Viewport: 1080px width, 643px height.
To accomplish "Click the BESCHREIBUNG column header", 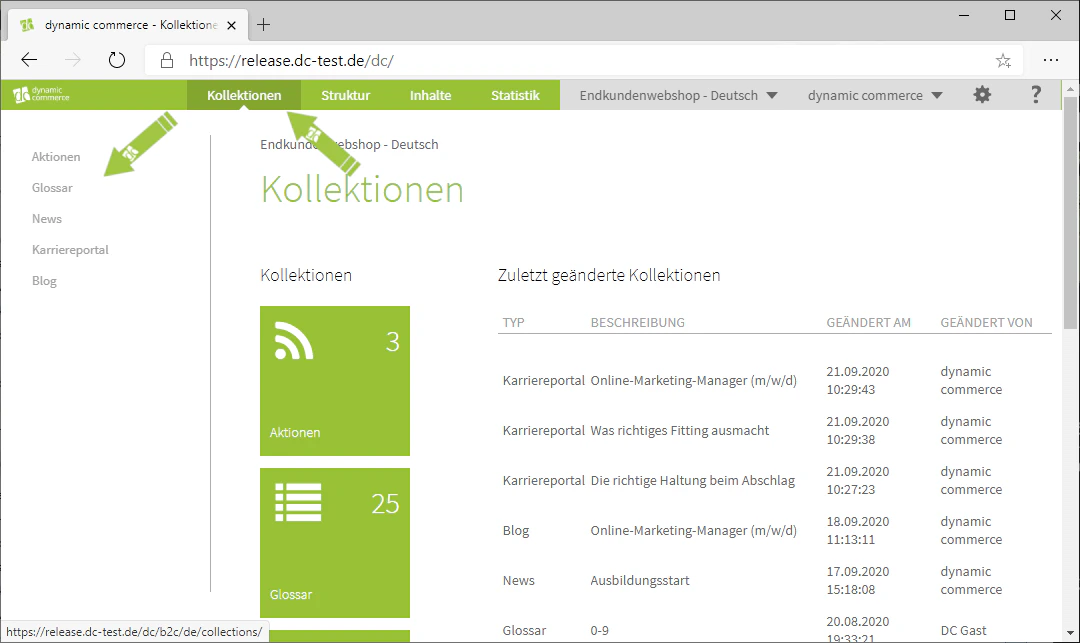I will (x=637, y=322).
